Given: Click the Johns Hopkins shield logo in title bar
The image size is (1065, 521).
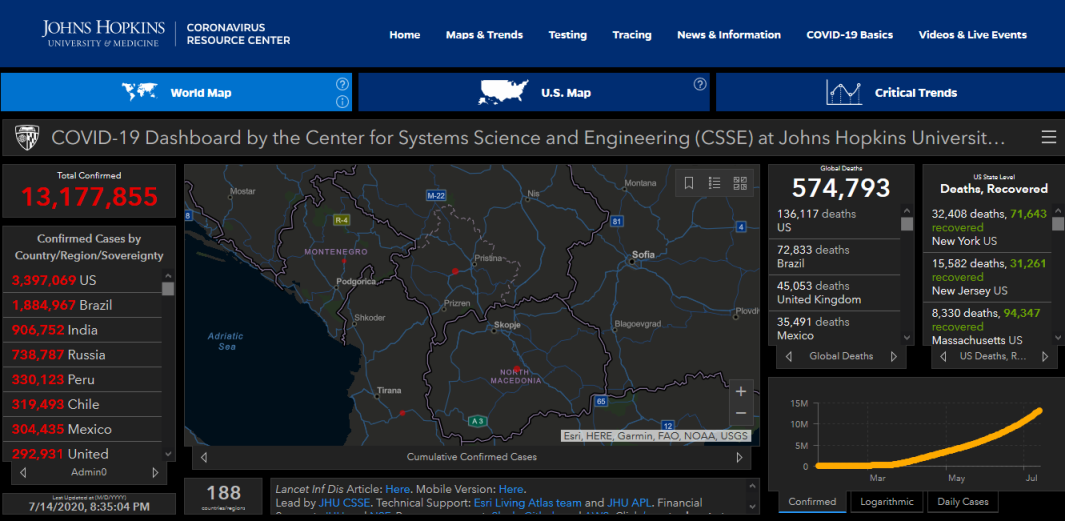Looking at the screenshot, I should (x=26, y=138).
